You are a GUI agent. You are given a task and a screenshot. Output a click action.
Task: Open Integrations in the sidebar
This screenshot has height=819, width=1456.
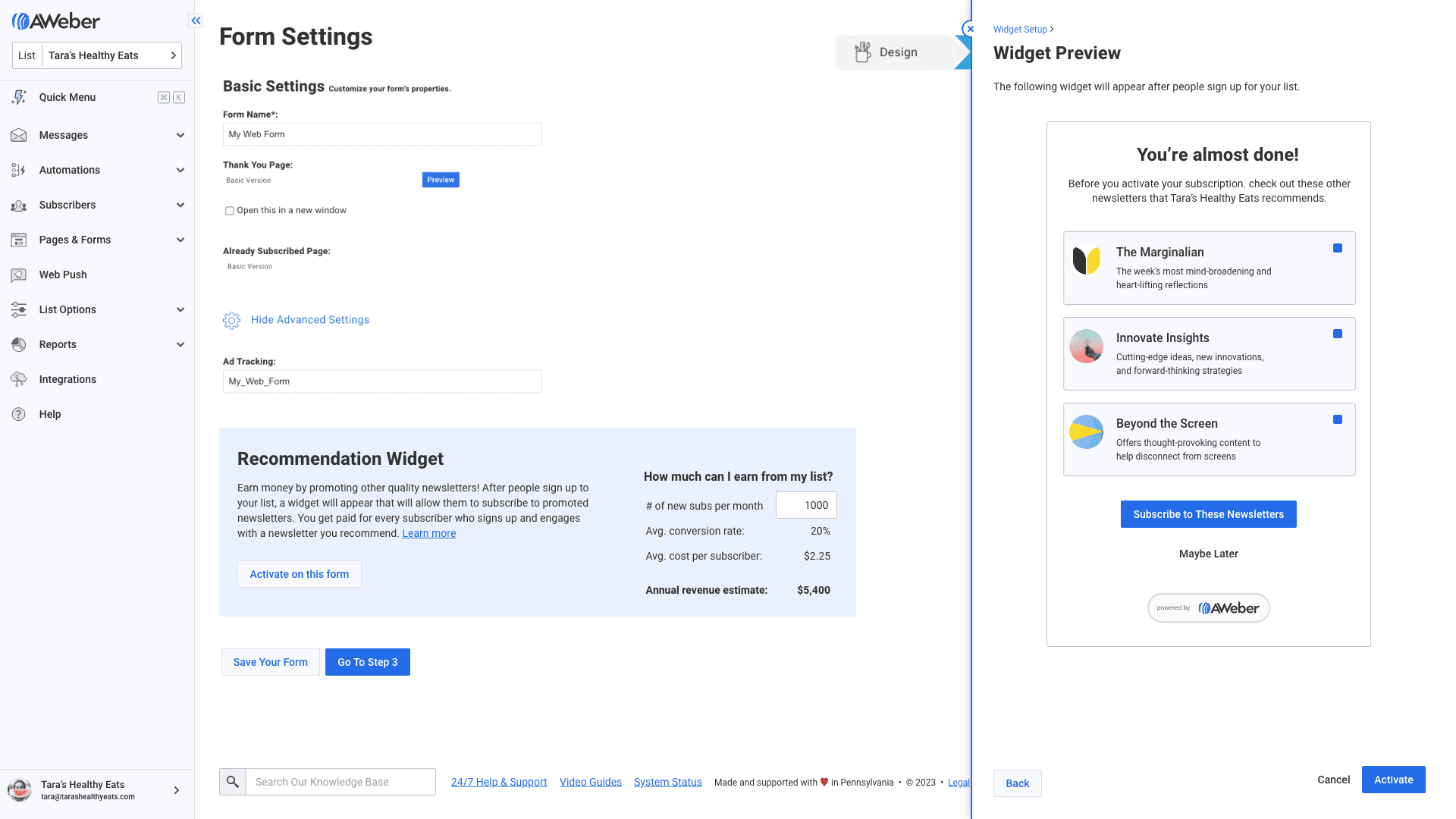pyautogui.click(x=97, y=379)
